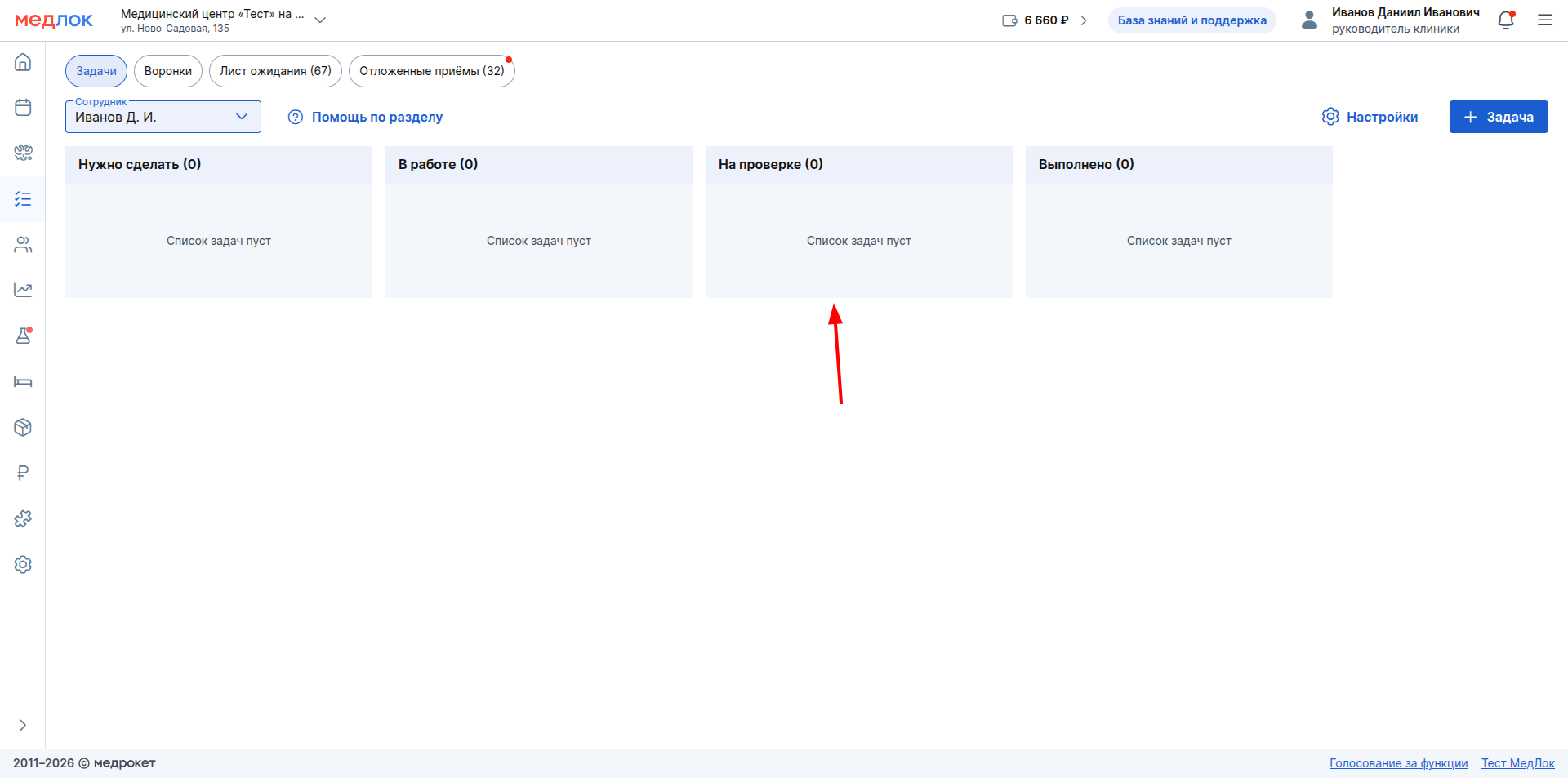Open the warehouse box icon
The image size is (1568, 778).
23,428
